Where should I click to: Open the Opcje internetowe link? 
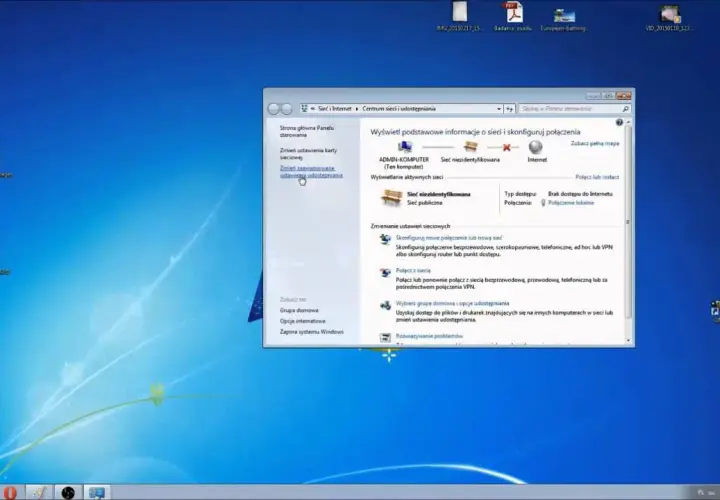[303, 321]
